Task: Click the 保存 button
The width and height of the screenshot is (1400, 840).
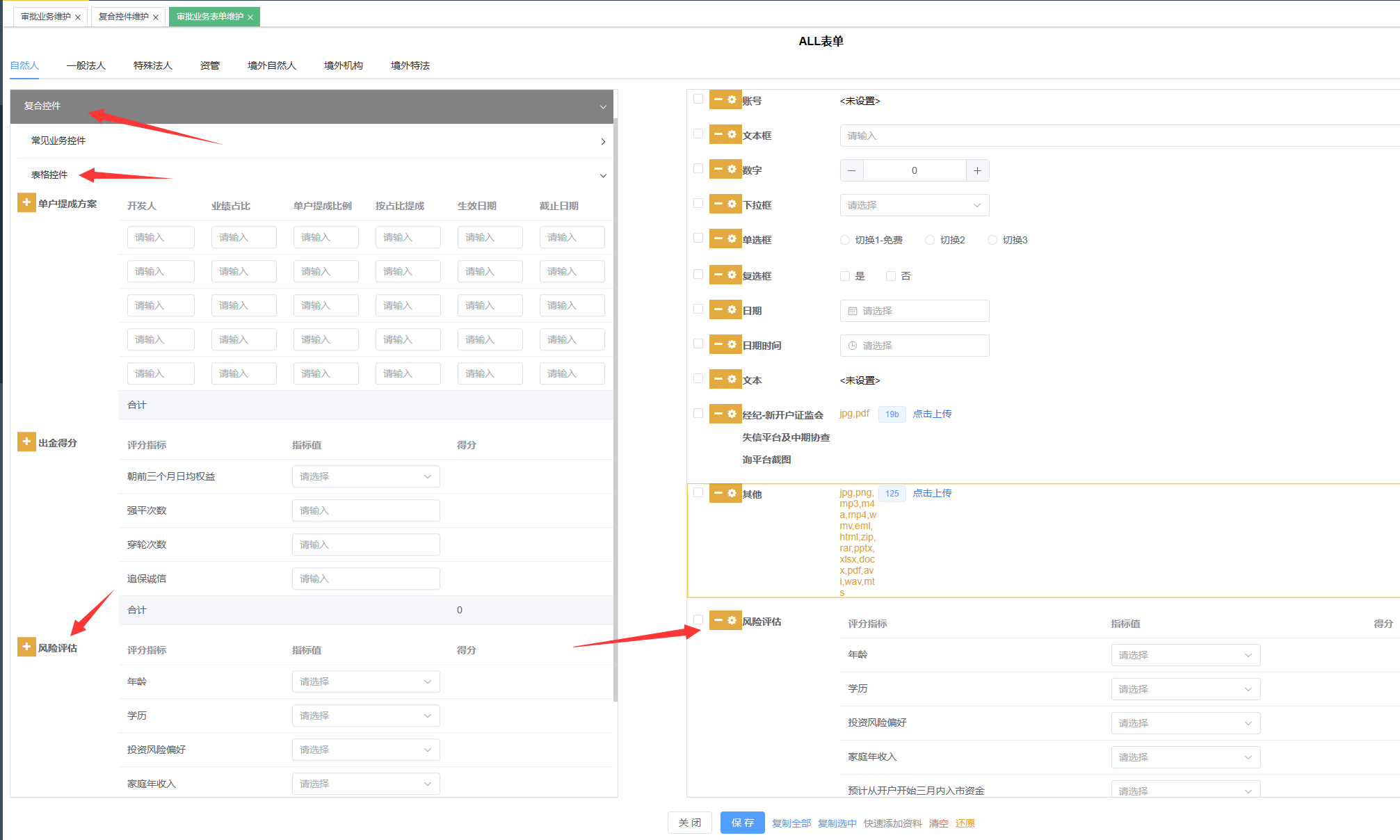Action: click(x=743, y=823)
